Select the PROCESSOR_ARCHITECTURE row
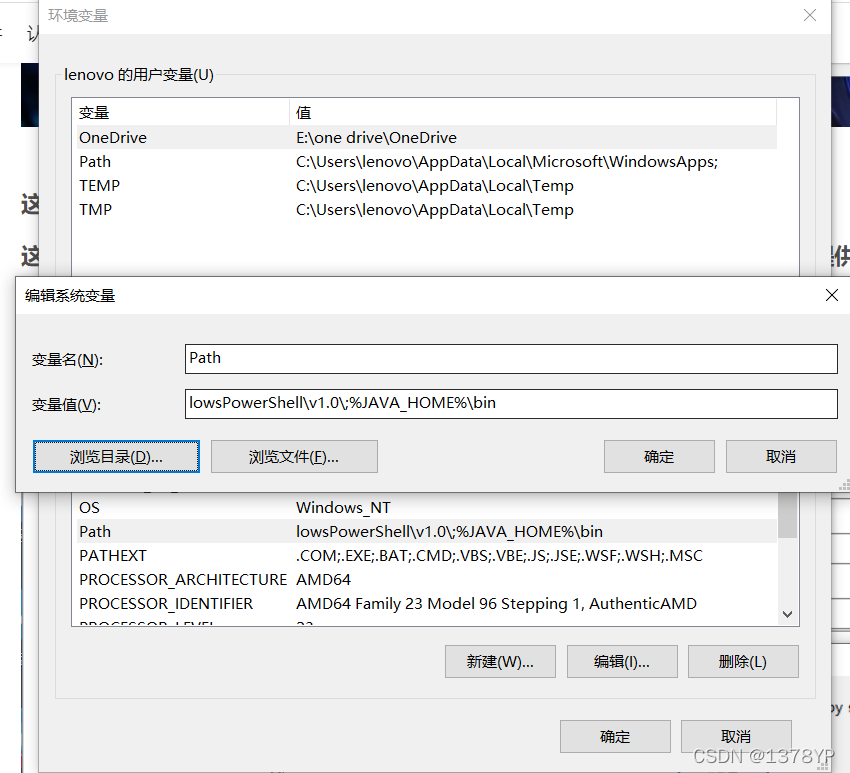The height and width of the screenshot is (773, 850). [x=427, y=579]
